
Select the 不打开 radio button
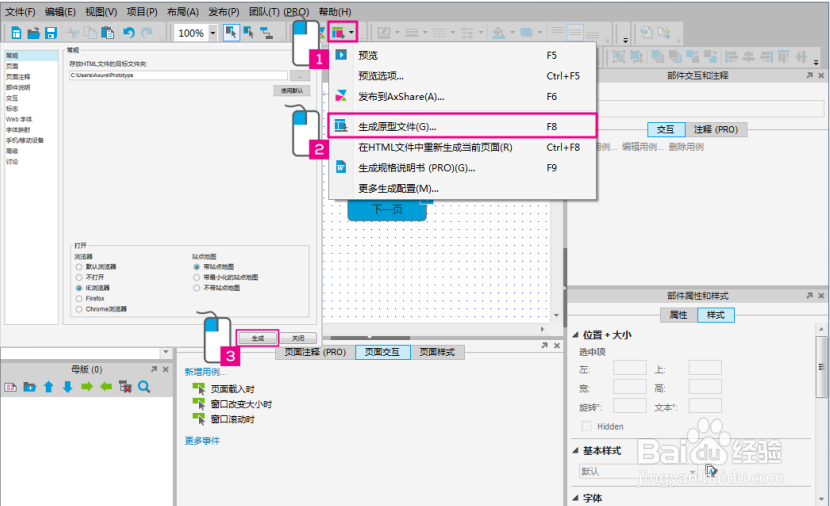79,277
